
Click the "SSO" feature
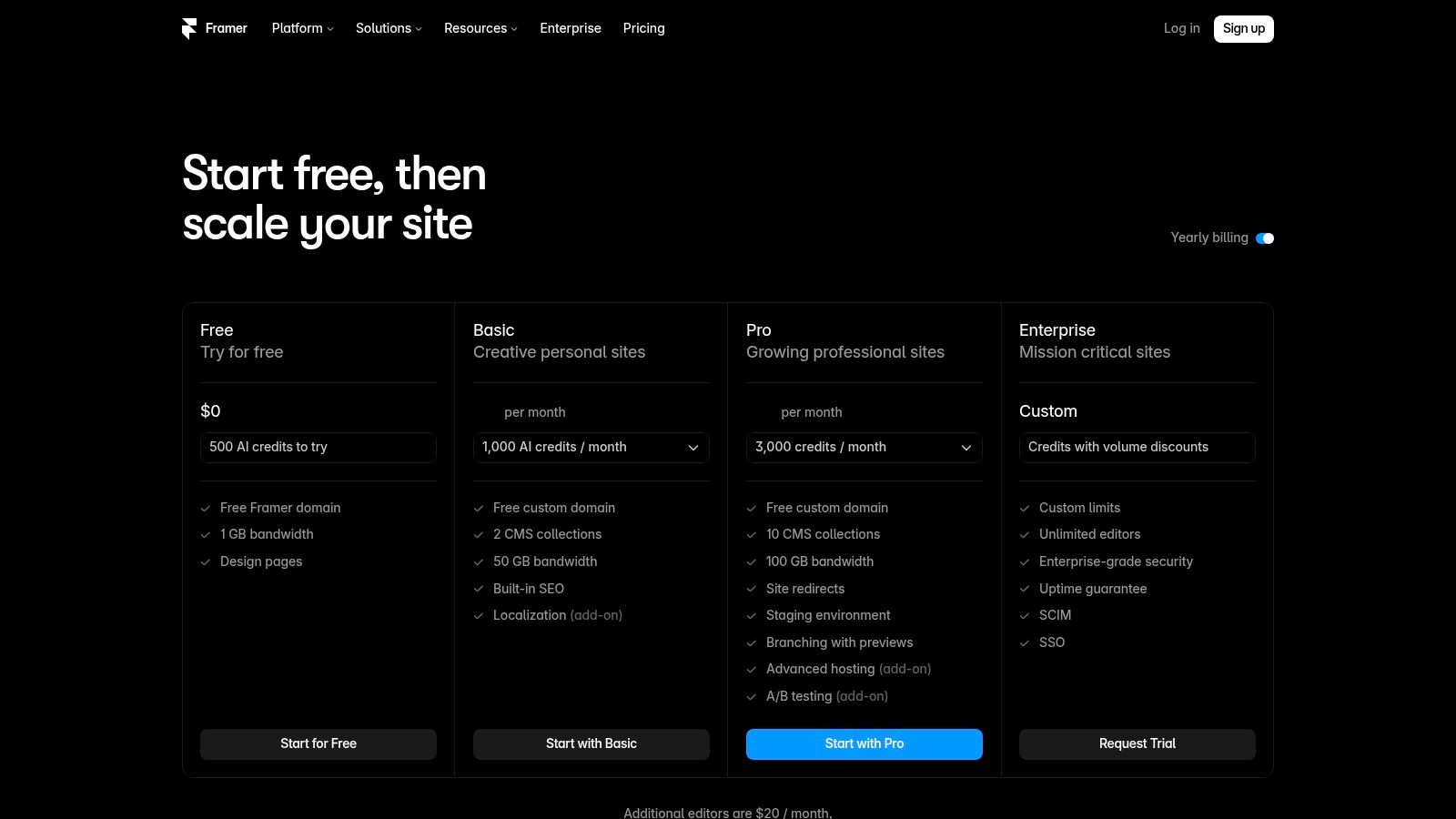1052,642
